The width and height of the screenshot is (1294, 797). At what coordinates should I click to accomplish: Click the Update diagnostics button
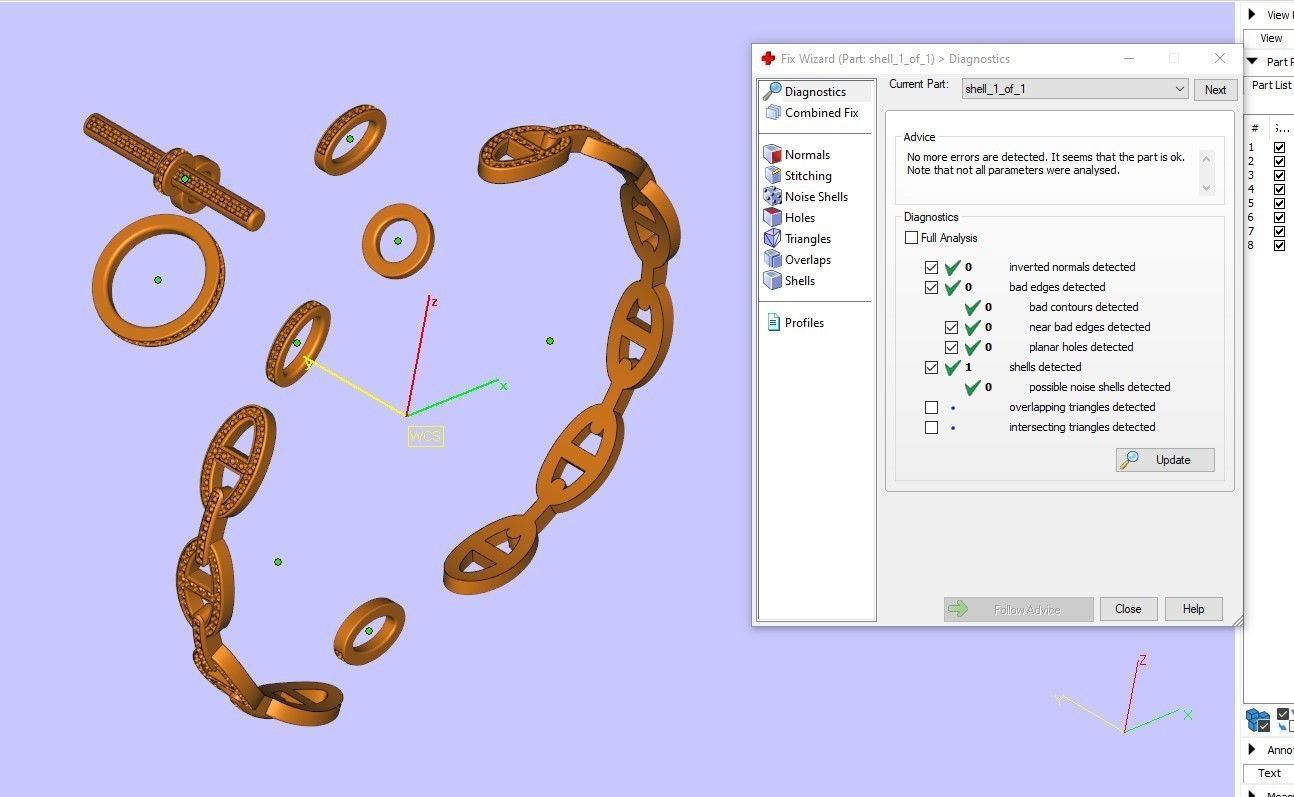[1165, 460]
